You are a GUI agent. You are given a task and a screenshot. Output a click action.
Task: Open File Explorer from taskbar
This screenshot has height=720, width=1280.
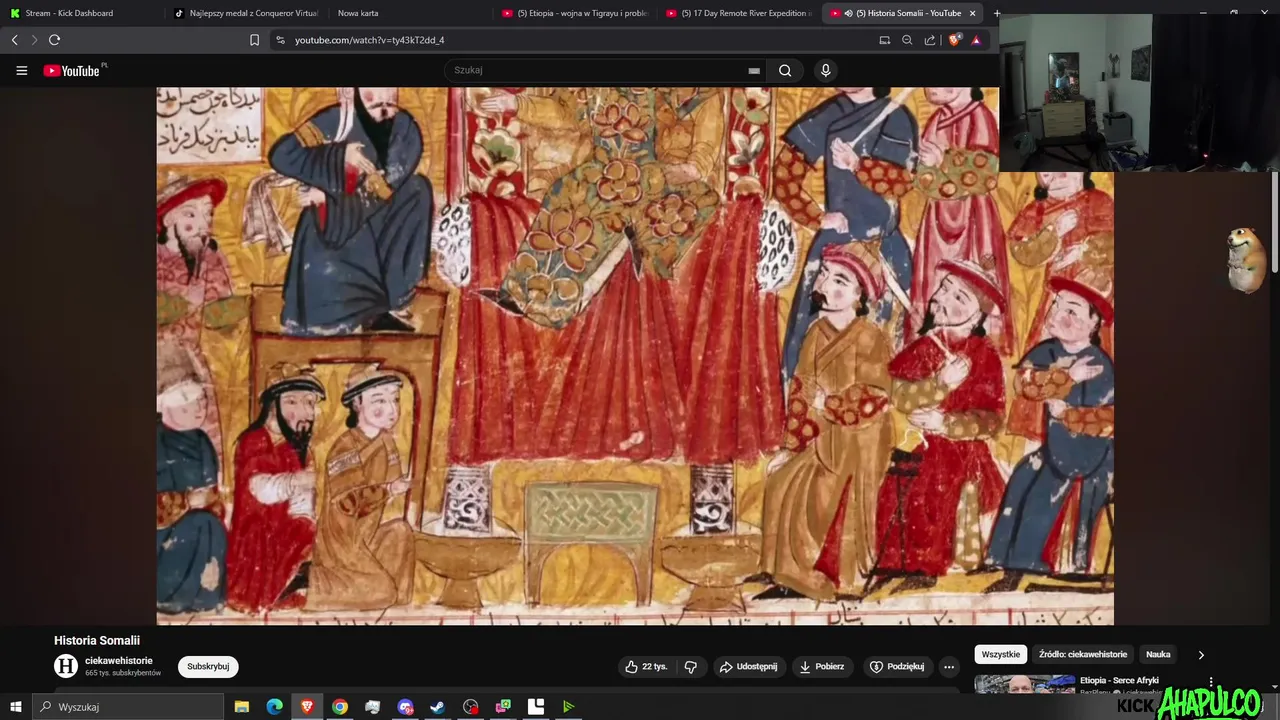point(242,707)
